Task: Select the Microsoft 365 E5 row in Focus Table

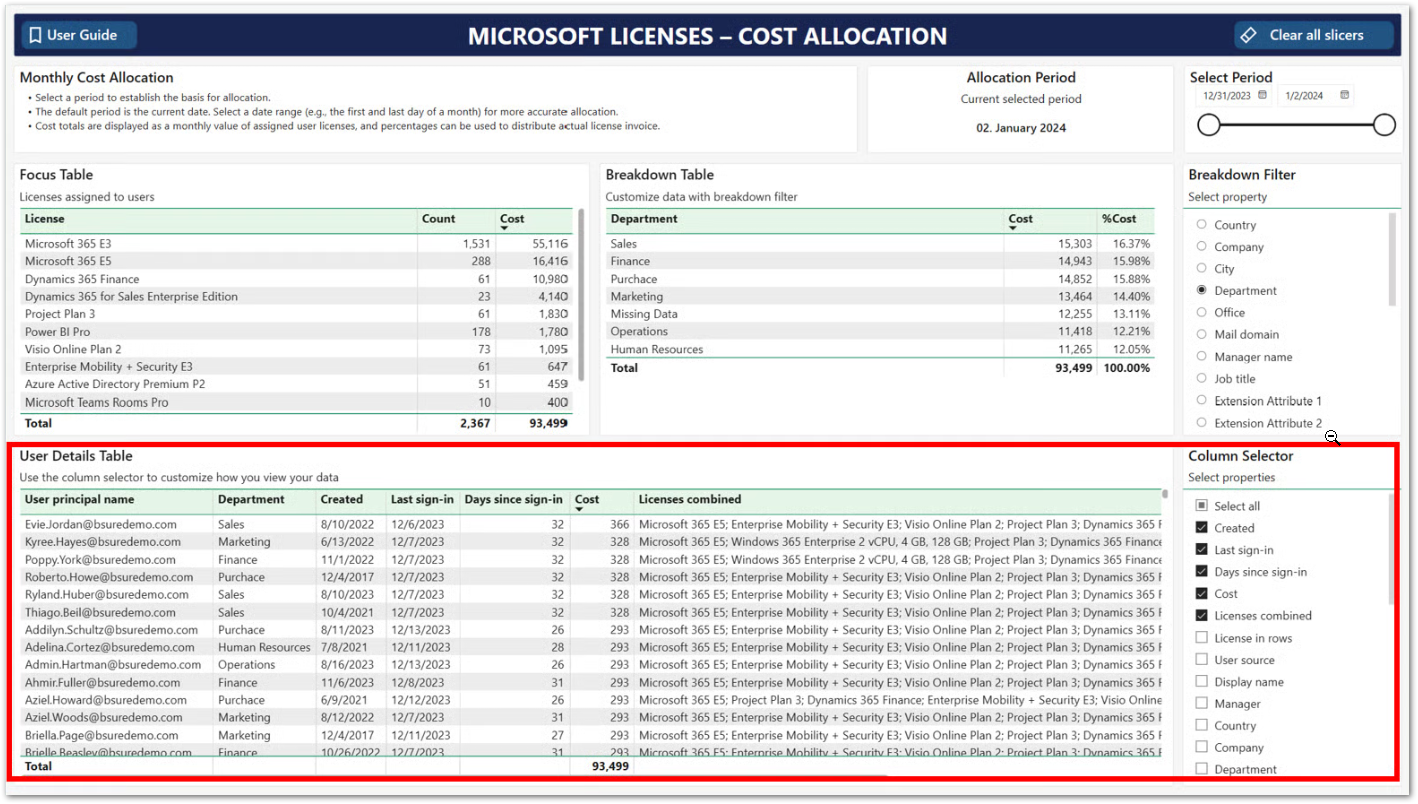Action: pos(68,261)
